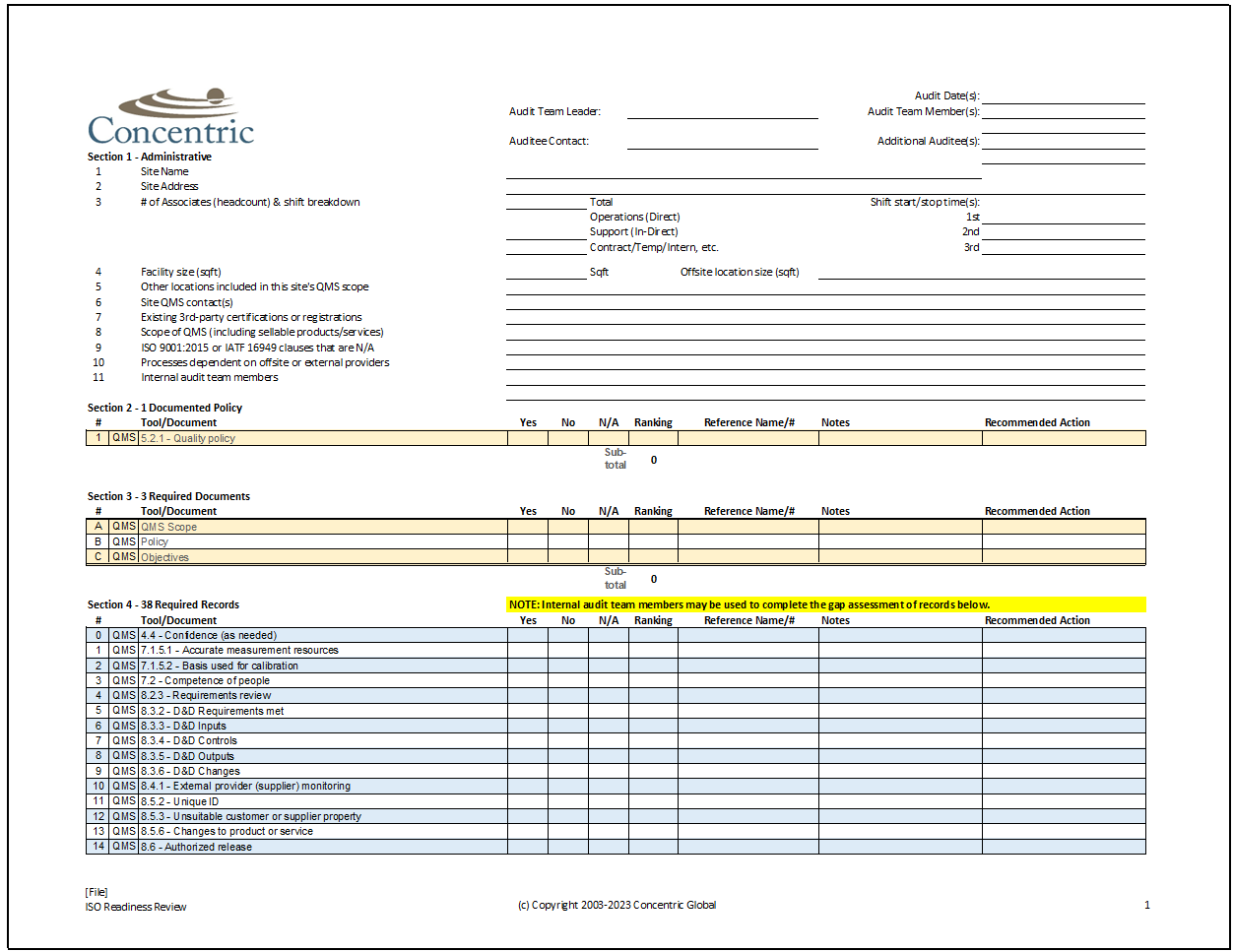This screenshot has height=952, width=1234.
Task: Click the yellow NOTE about internal audit team
Action: [x=826, y=604]
